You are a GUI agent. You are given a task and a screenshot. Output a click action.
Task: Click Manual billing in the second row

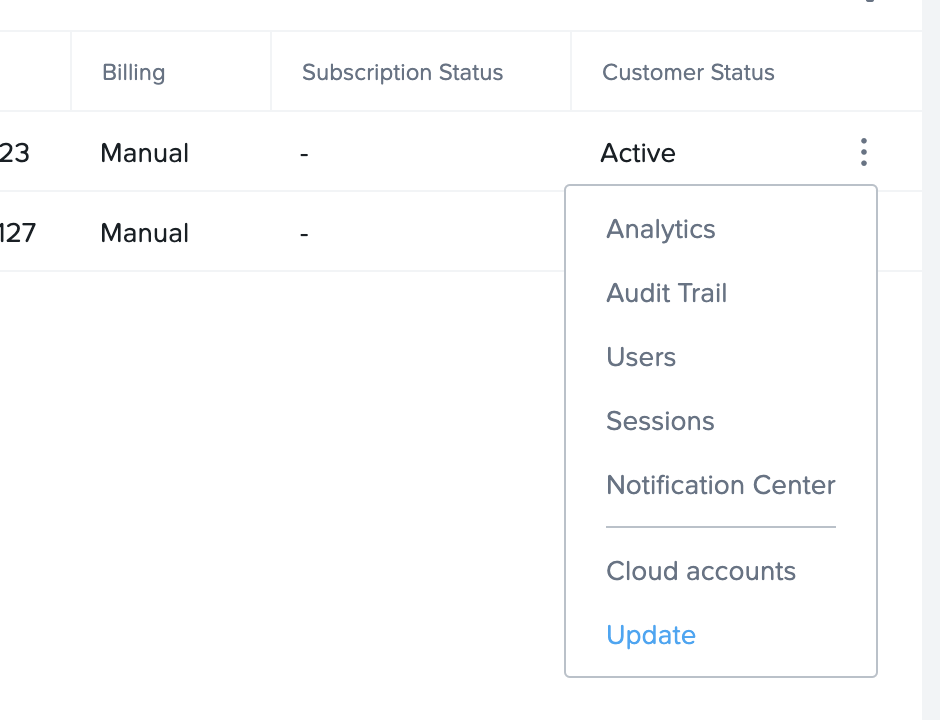tap(144, 233)
